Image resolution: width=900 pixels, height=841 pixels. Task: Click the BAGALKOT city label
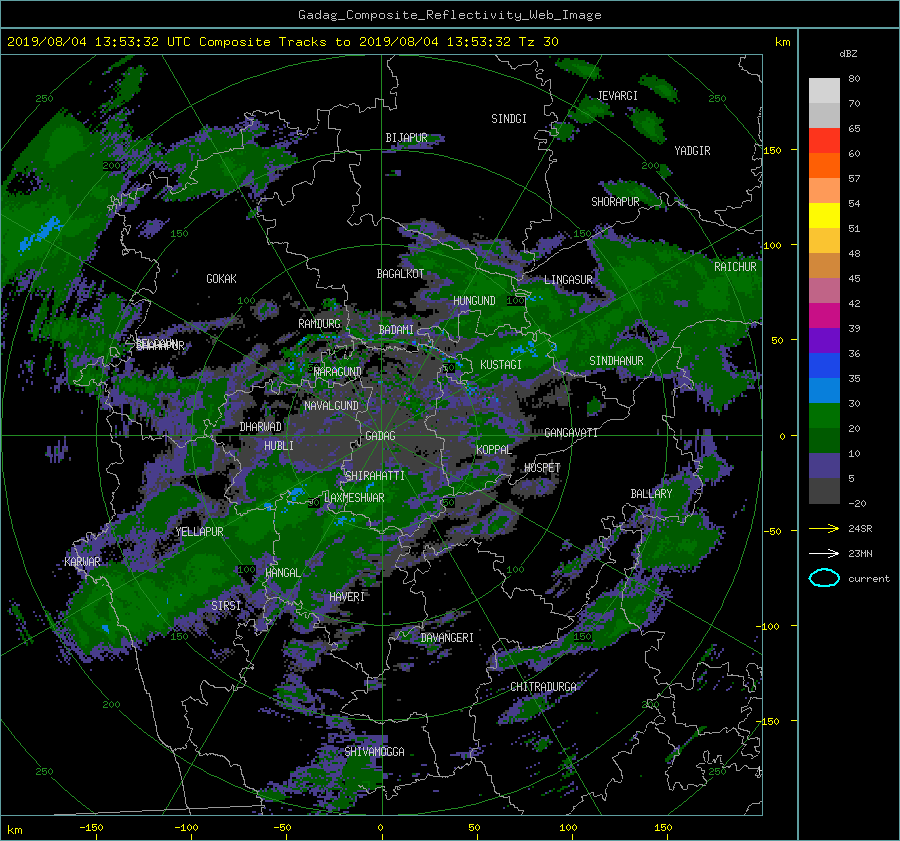[x=400, y=274]
